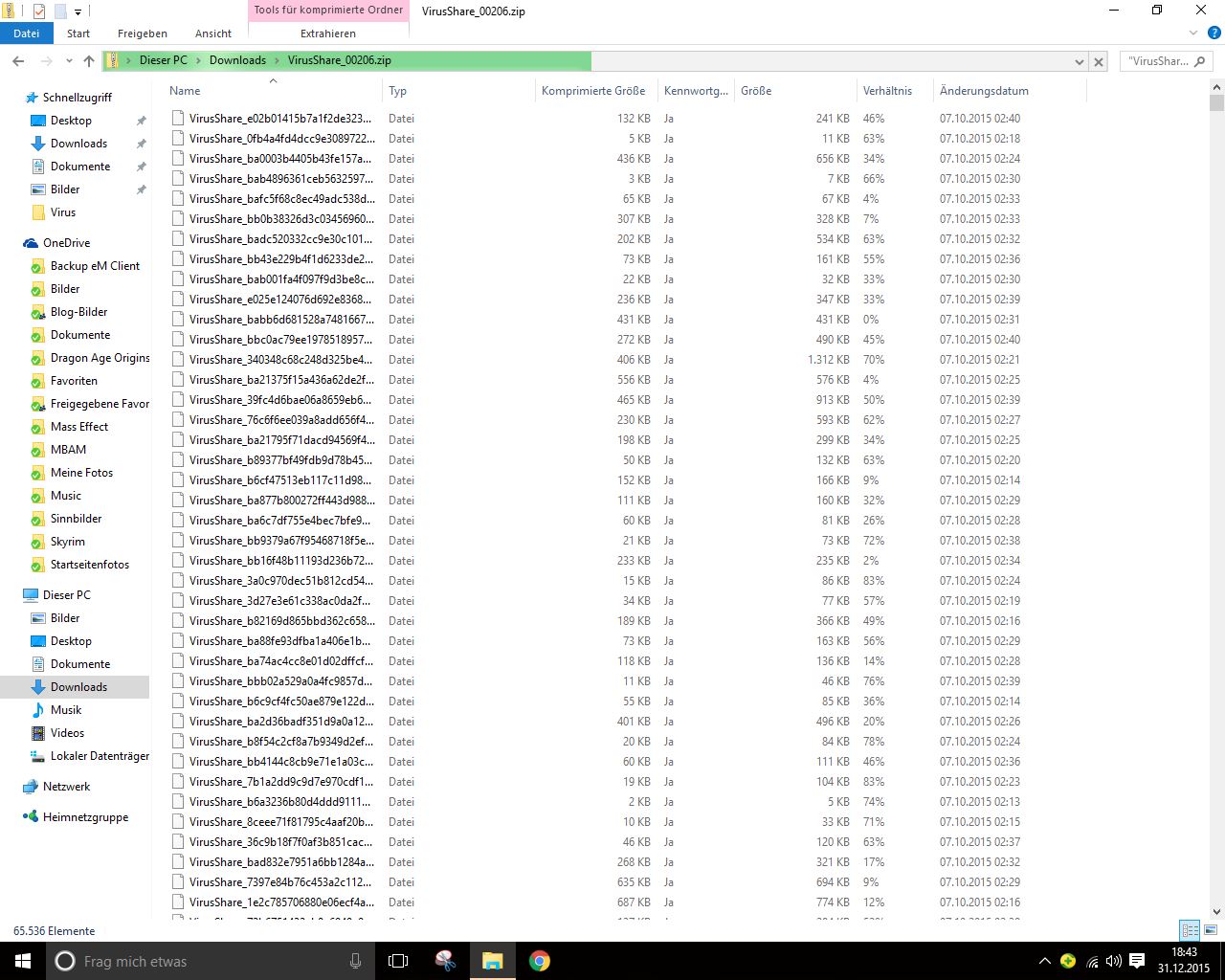This screenshot has height=980, width=1225.
Task: Click the Netzwerk icon in the navigation pane
Action: tap(31, 787)
